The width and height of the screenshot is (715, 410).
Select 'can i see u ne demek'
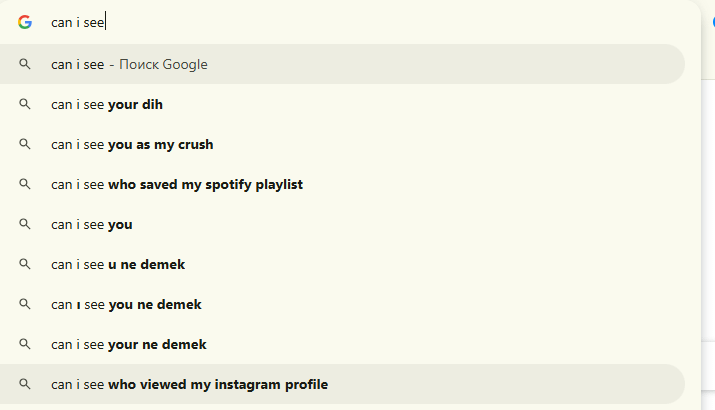342,264
